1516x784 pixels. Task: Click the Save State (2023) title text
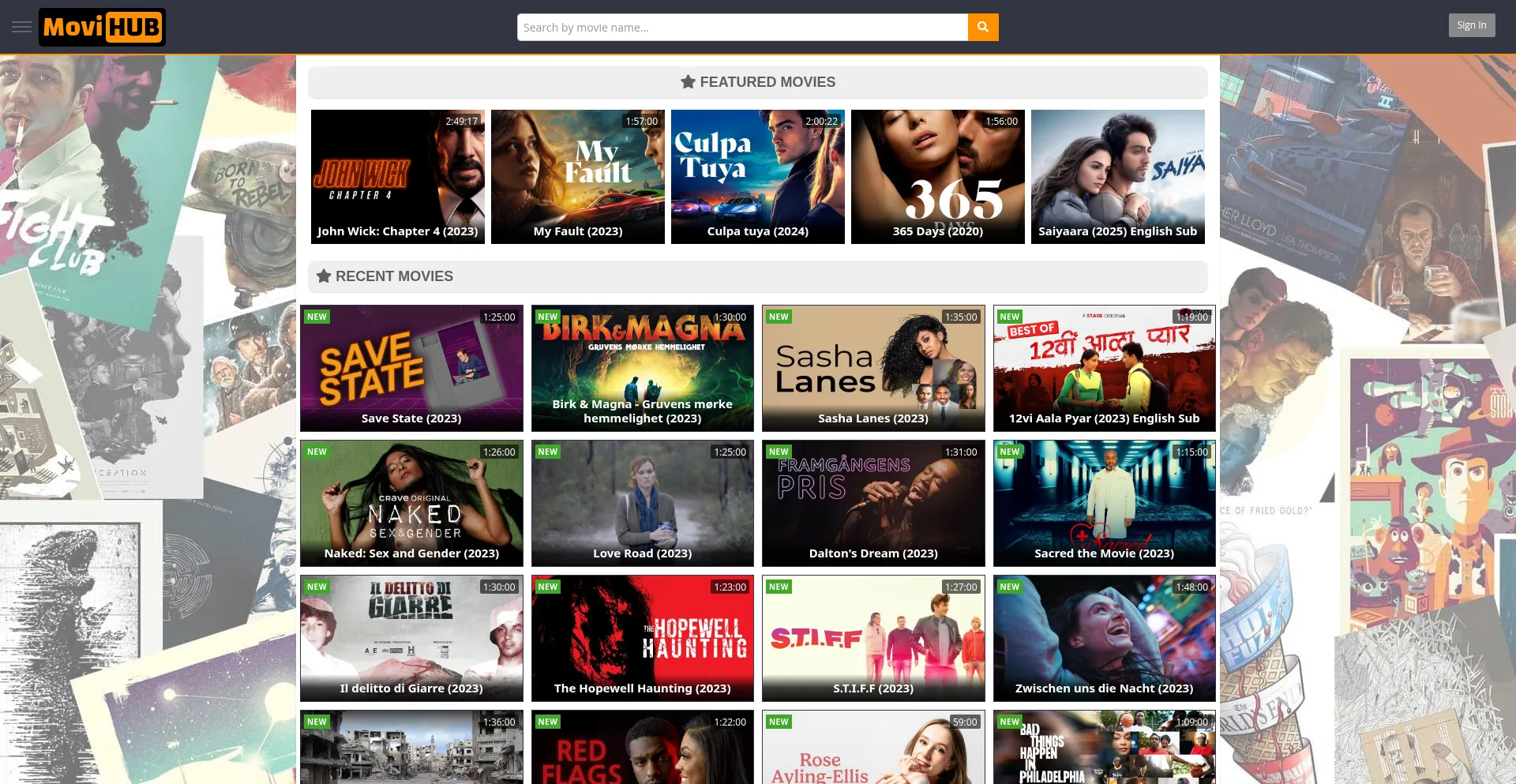click(411, 418)
